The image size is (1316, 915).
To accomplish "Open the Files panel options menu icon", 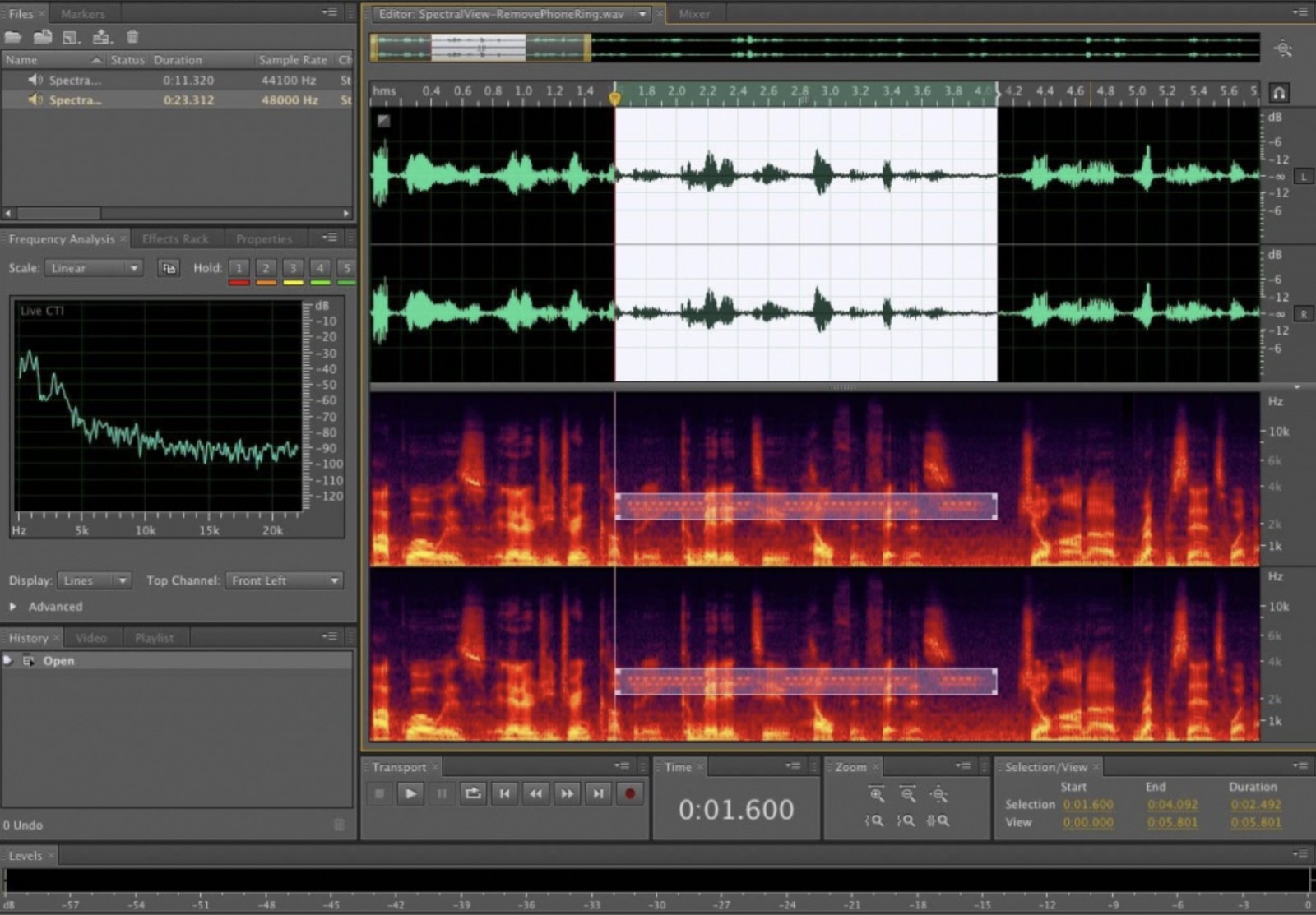I will click(x=330, y=12).
